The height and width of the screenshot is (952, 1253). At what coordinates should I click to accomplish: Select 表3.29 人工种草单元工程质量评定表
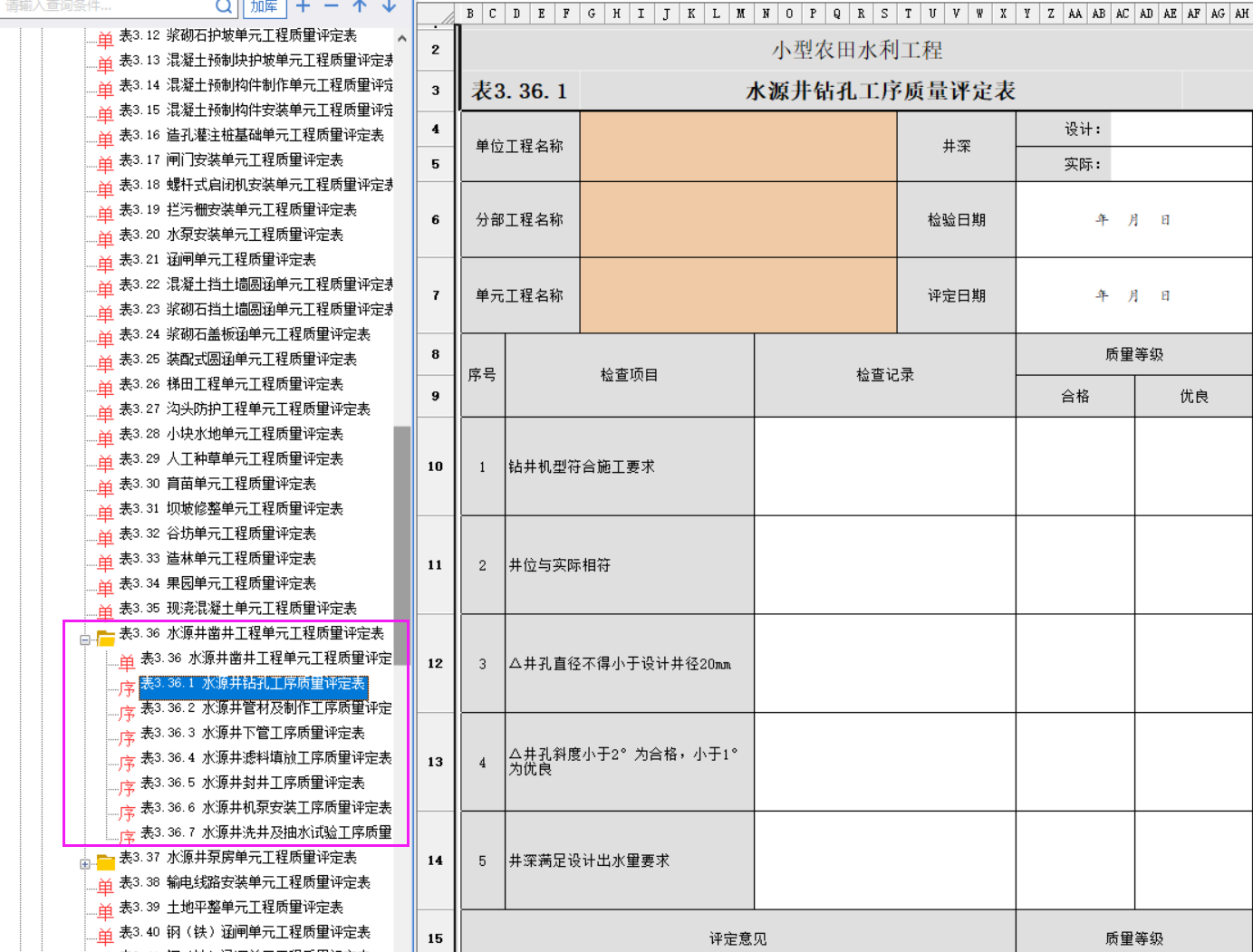(231, 458)
